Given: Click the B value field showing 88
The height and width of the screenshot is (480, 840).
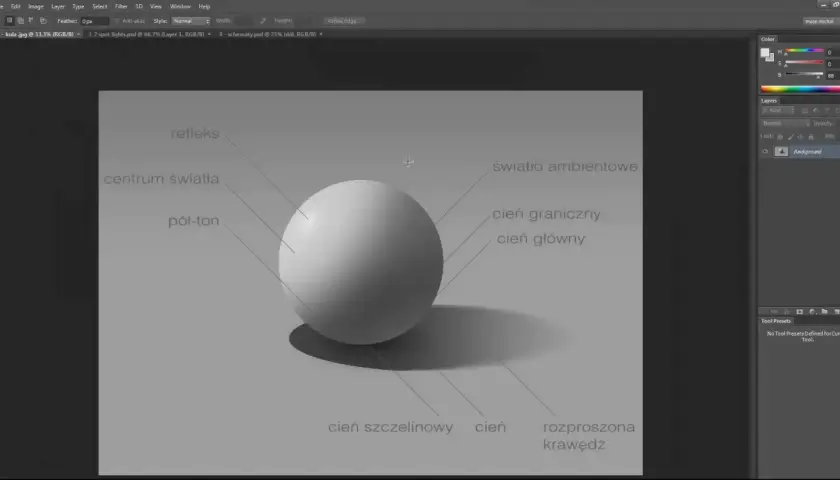Looking at the screenshot, I should pos(832,76).
